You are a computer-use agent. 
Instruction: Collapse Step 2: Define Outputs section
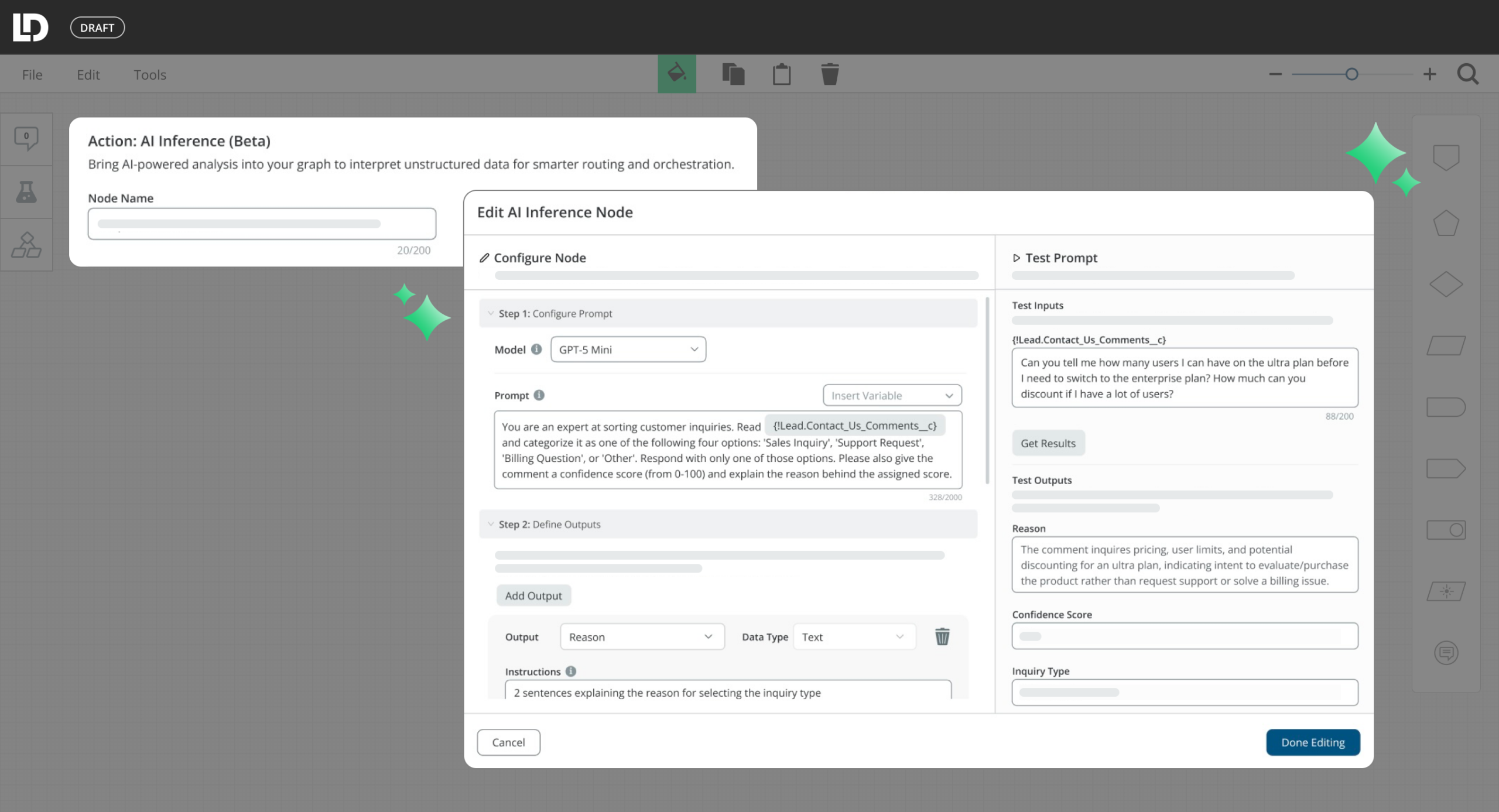(491, 524)
